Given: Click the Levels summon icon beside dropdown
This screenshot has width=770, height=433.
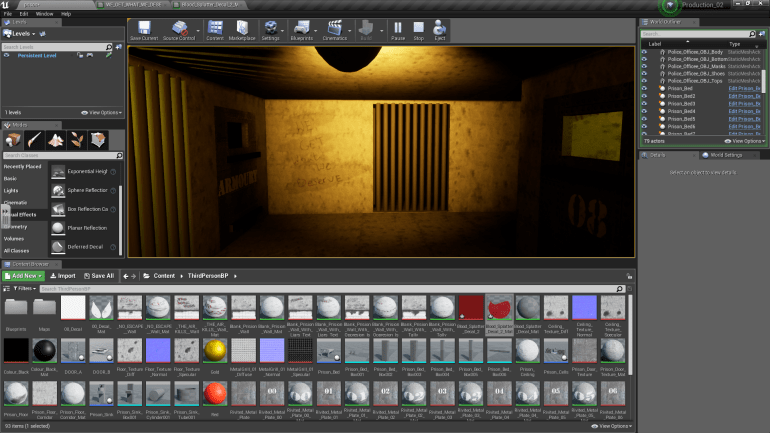Looking at the screenshot, I should (x=42, y=34).
